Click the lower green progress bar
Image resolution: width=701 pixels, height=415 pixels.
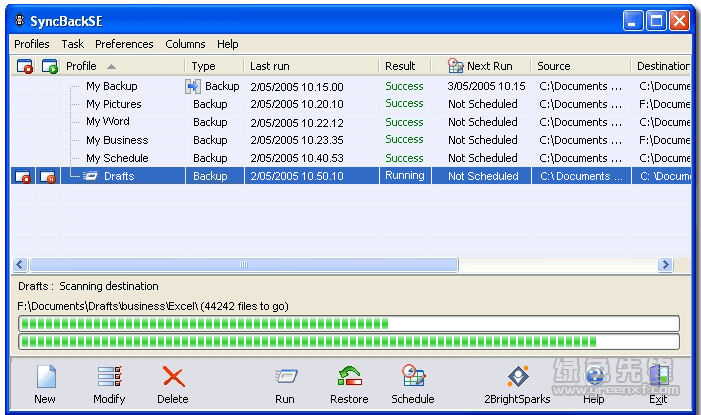(349, 342)
